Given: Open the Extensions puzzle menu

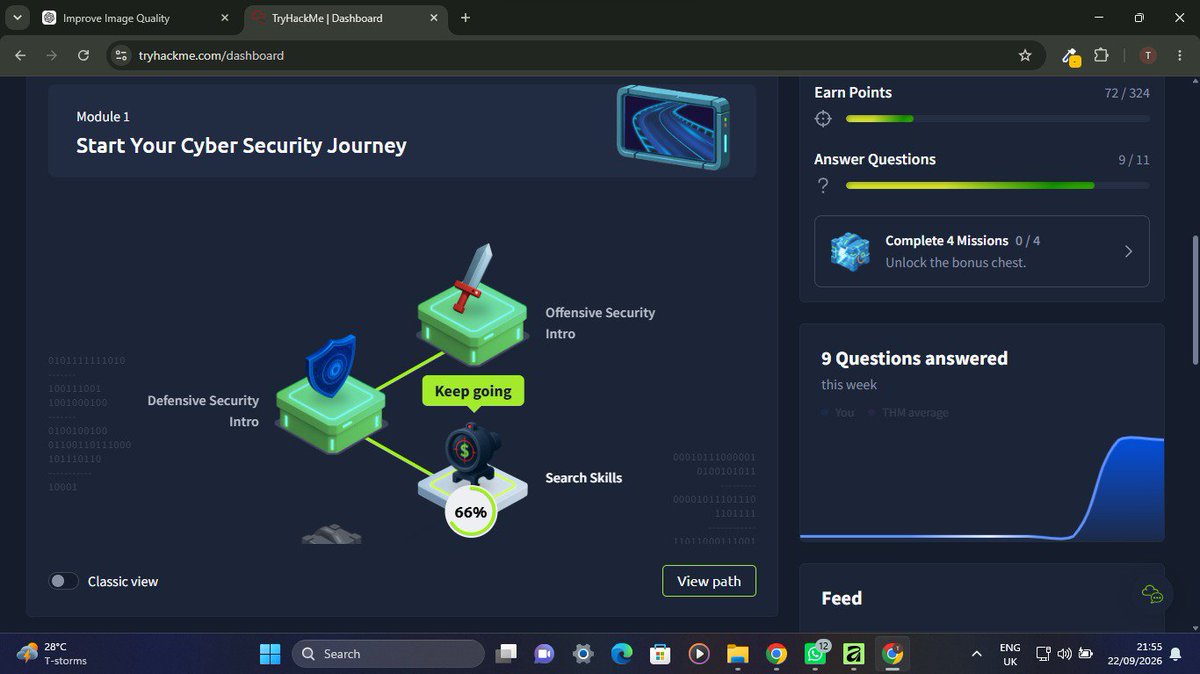Looking at the screenshot, I should [1102, 56].
